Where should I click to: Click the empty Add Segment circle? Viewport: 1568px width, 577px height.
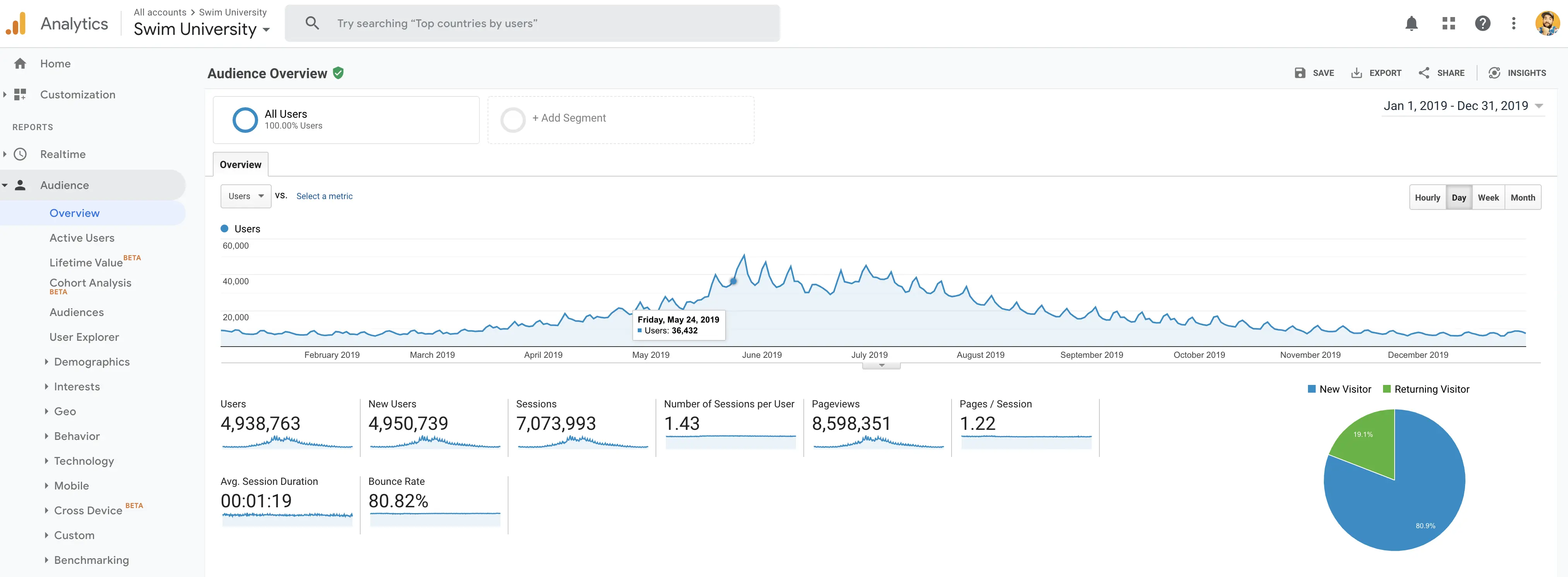pyautogui.click(x=512, y=120)
